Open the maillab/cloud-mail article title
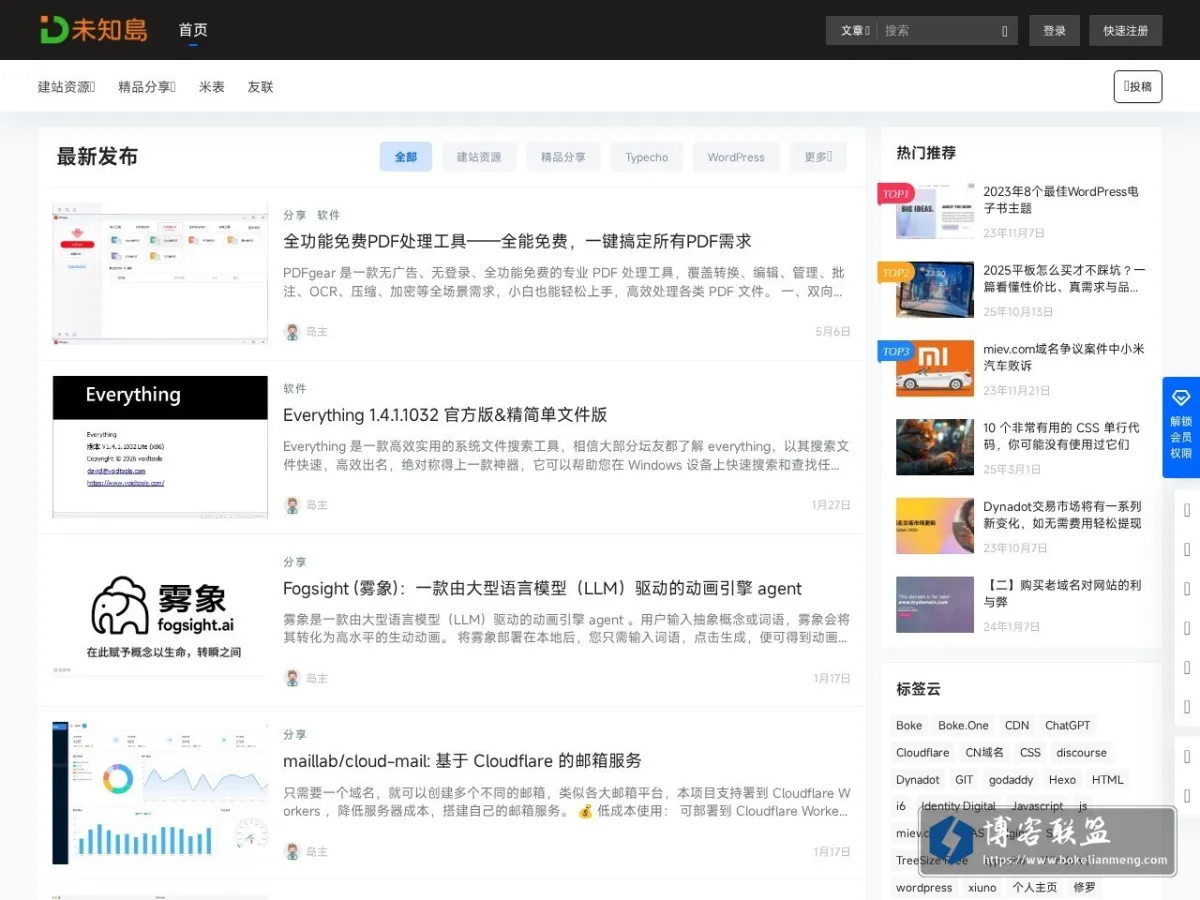Image resolution: width=1200 pixels, height=900 pixels. point(462,761)
